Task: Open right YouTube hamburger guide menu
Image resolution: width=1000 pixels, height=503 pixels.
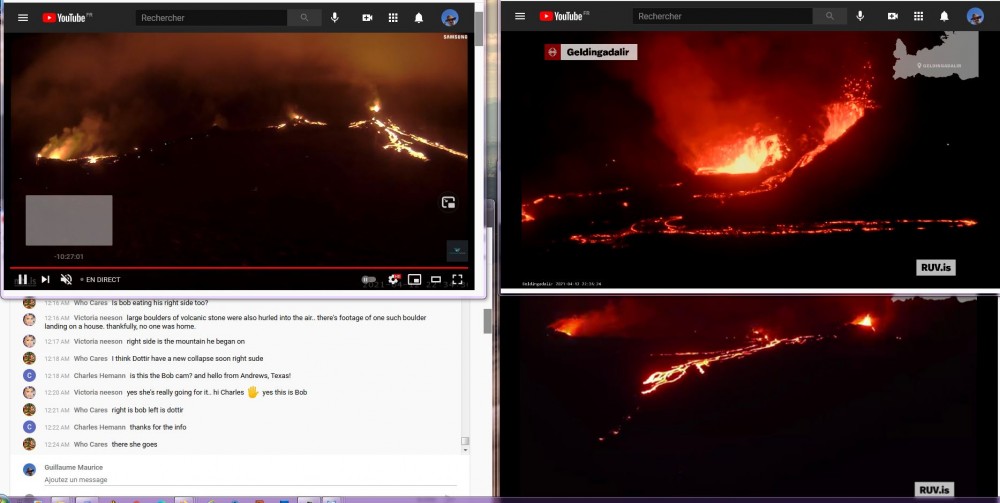Action: (520, 16)
